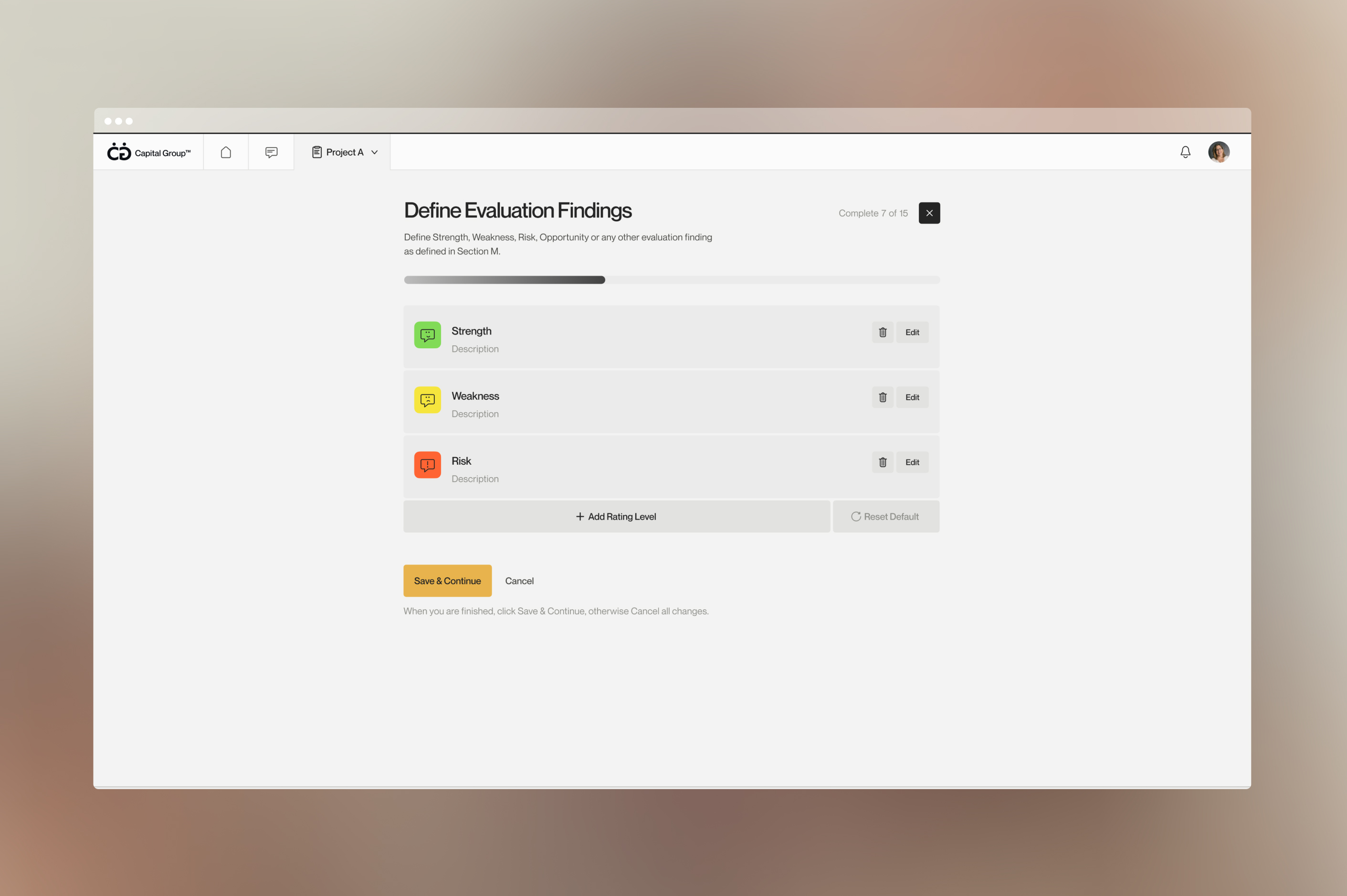1347x896 pixels.
Task: Click the user profile avatar
Action: [1218, 152]
